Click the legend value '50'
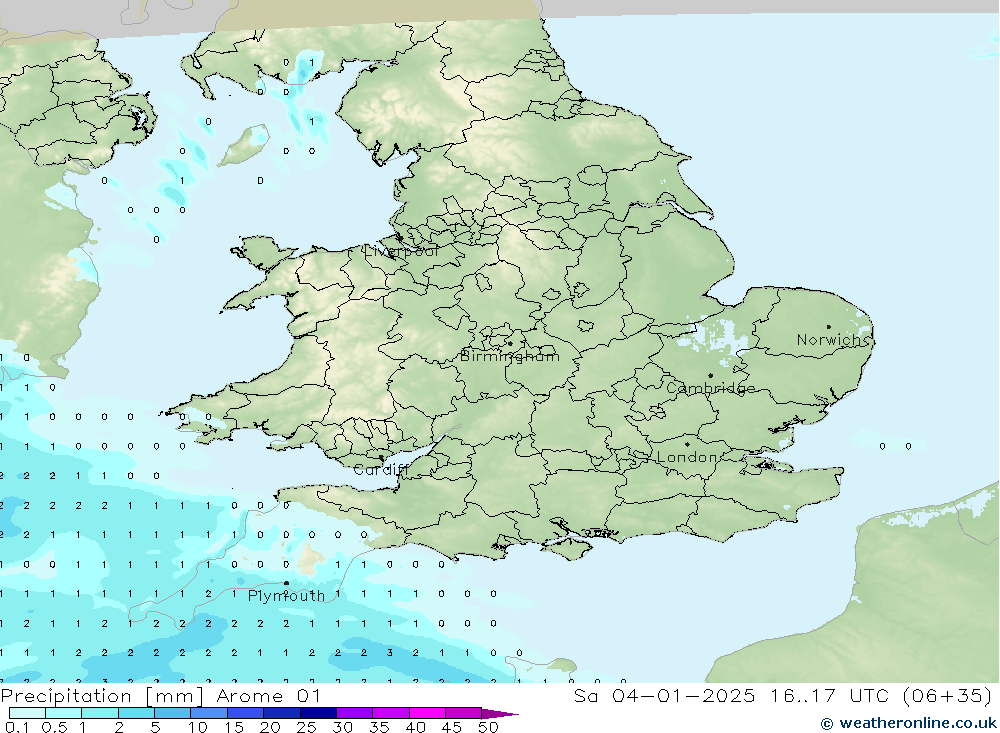Image resolution: width=1000 pixels, height=733 pixels. tap(489, 727)
